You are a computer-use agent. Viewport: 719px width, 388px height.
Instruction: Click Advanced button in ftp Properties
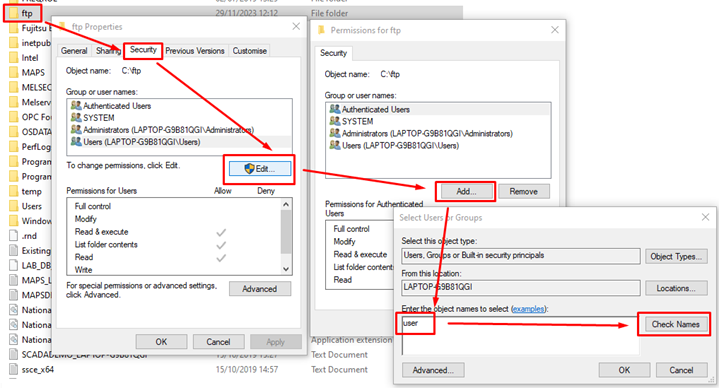tap(260, 289)
